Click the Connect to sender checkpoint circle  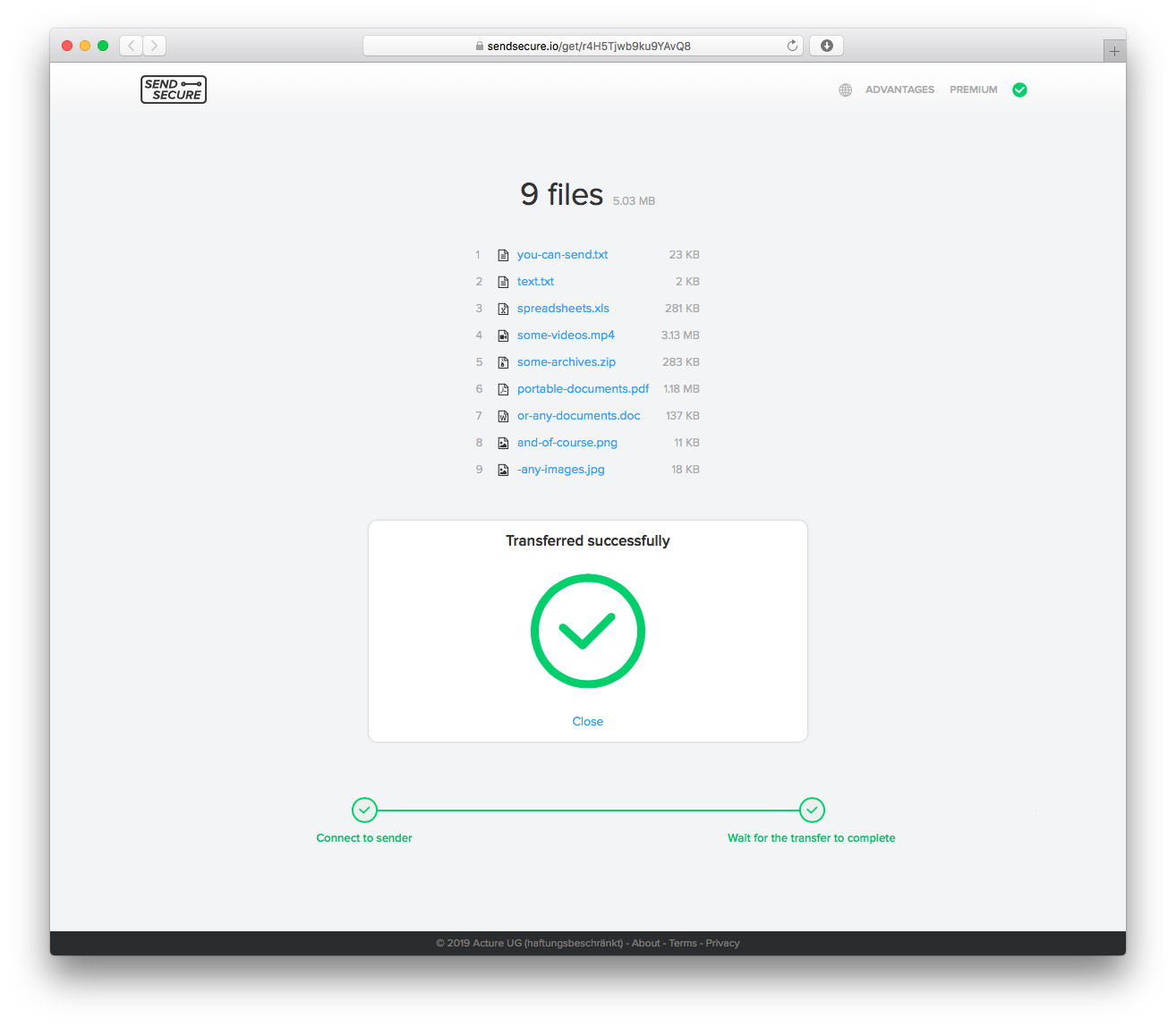364,810
